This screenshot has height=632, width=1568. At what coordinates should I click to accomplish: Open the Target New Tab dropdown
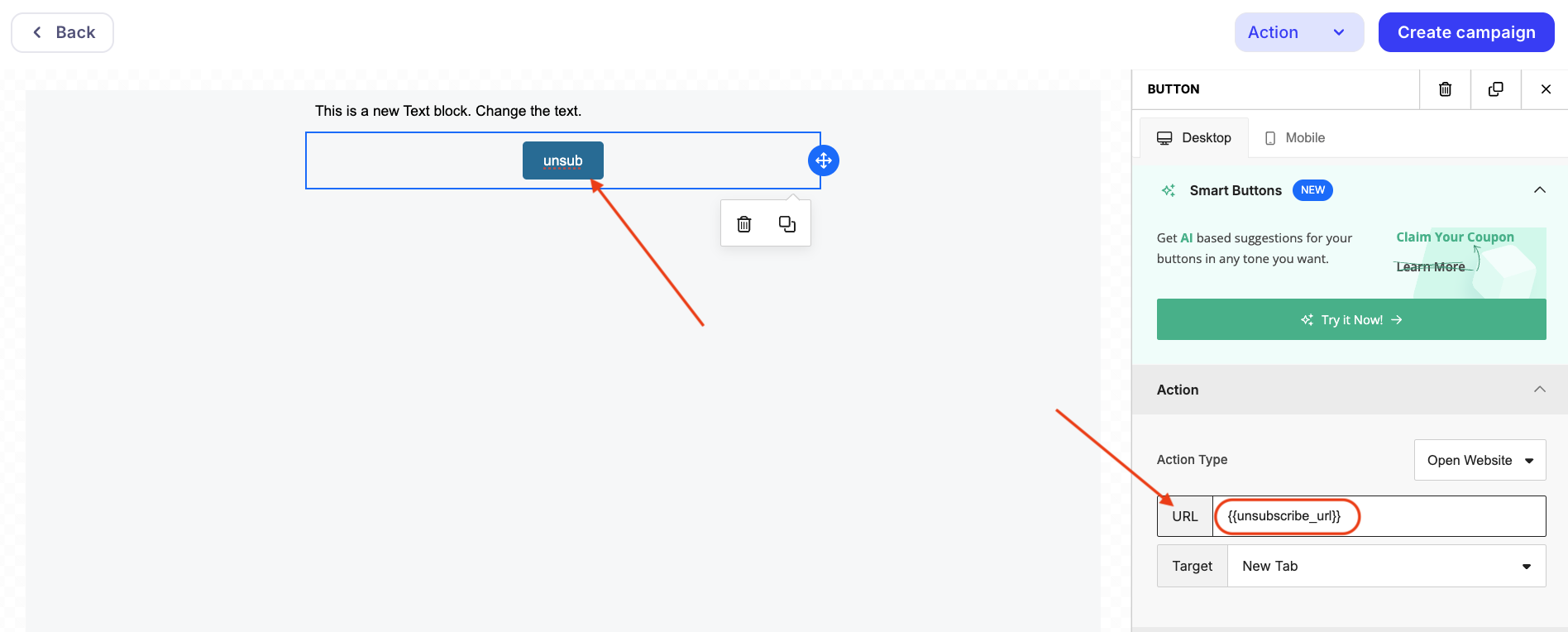tap(1386, 566)
